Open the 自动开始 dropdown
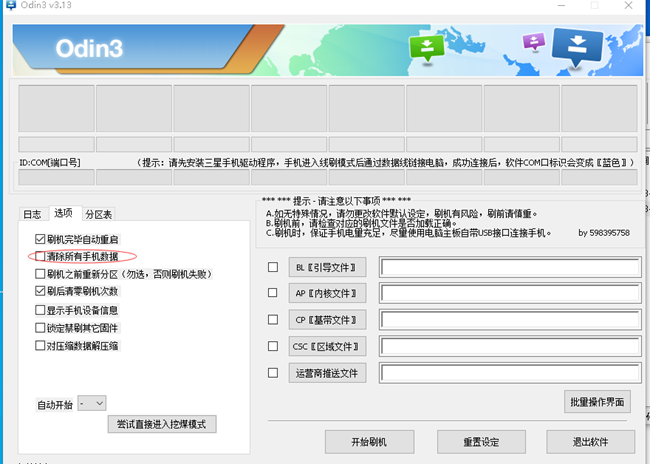 tap(92, 404)
